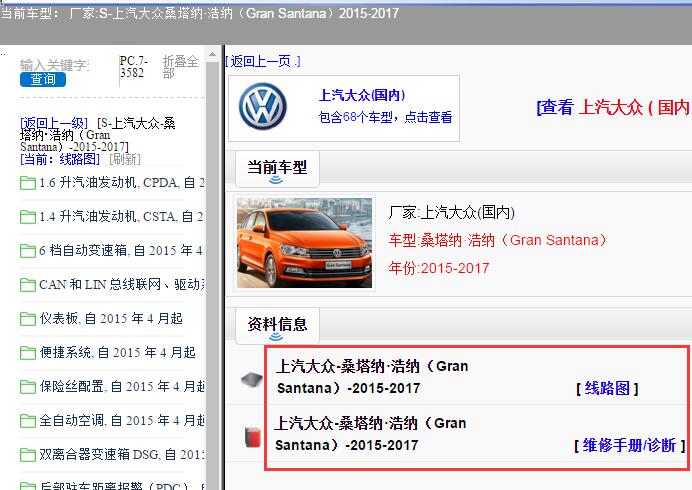Screen dimensions: 692x490
Task: Select the 当前：线路图 link
Action: [x=60, y=159]
